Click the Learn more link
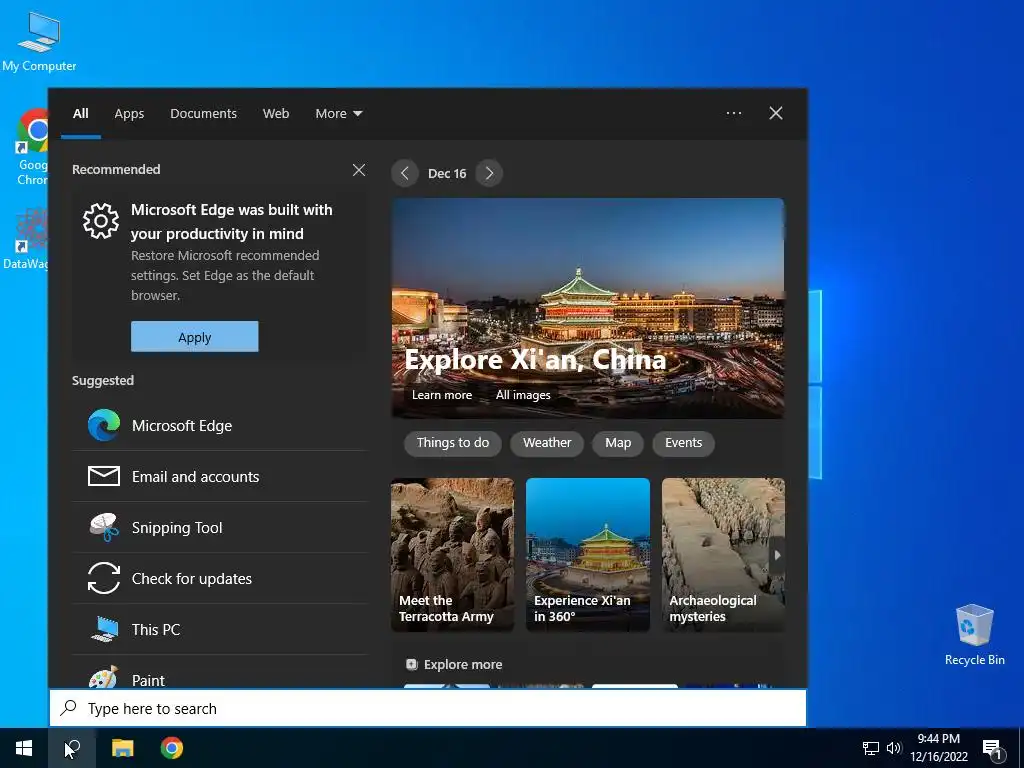The height and width of the screenshot is (768, 1024). click(441, 394)
